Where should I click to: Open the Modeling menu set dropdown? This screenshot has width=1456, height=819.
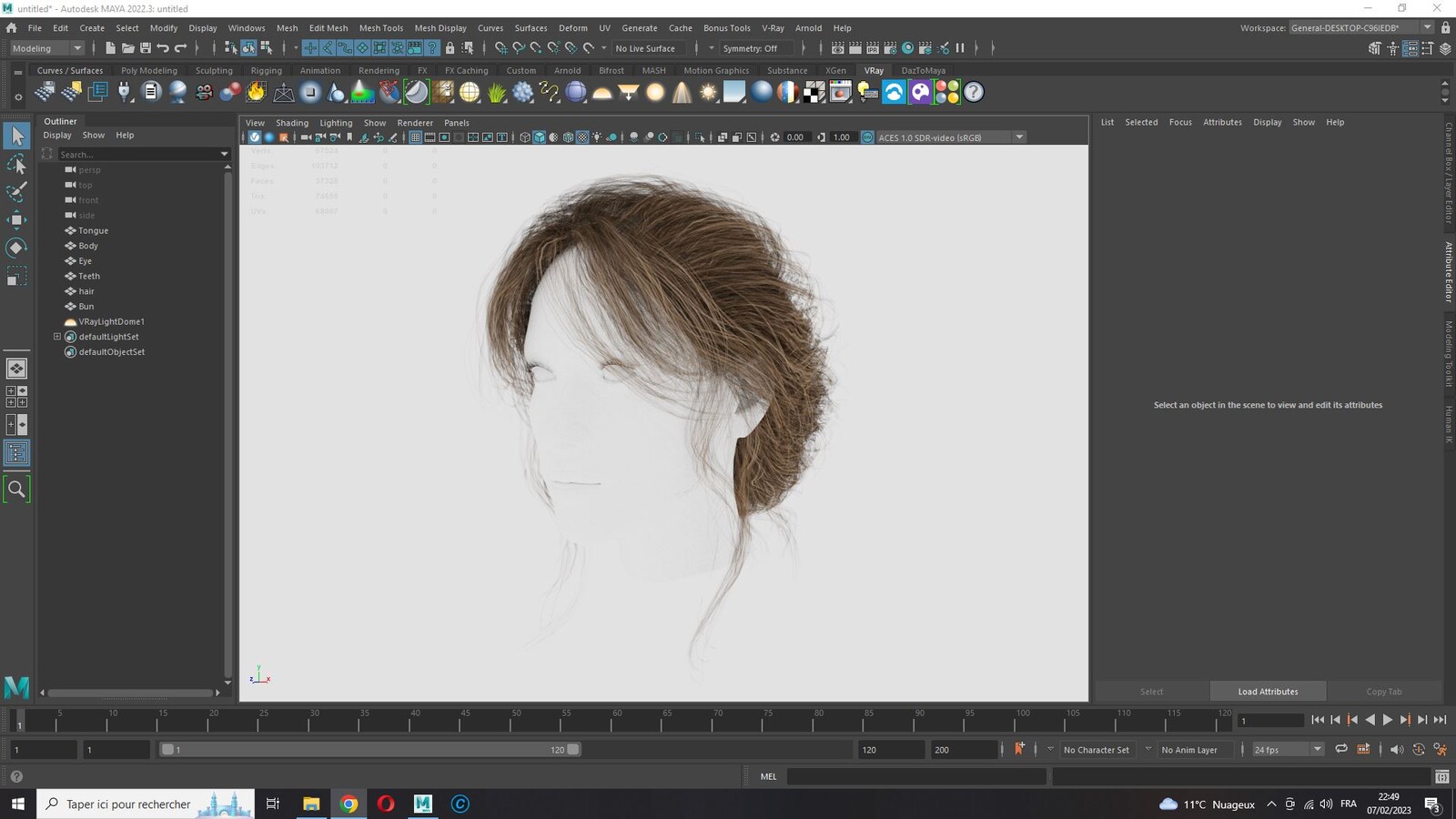pos(47,48)
